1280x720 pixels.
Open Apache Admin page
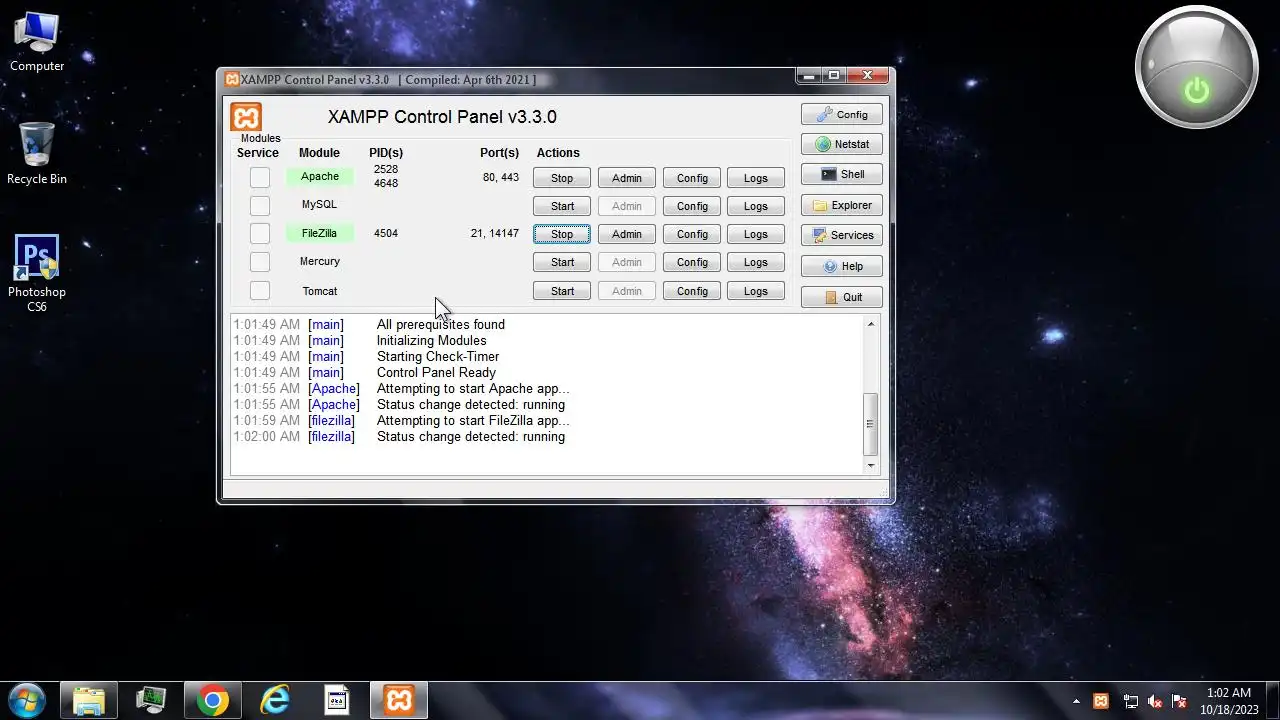(627, 178)
